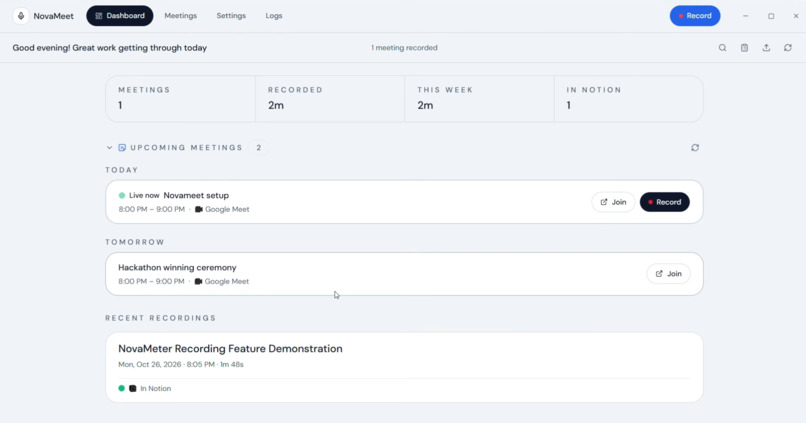This screenshot has height=423, width=806.
Task: Click Google Meet camera icon for Novameet setup
Action: (x=198, y=209)
